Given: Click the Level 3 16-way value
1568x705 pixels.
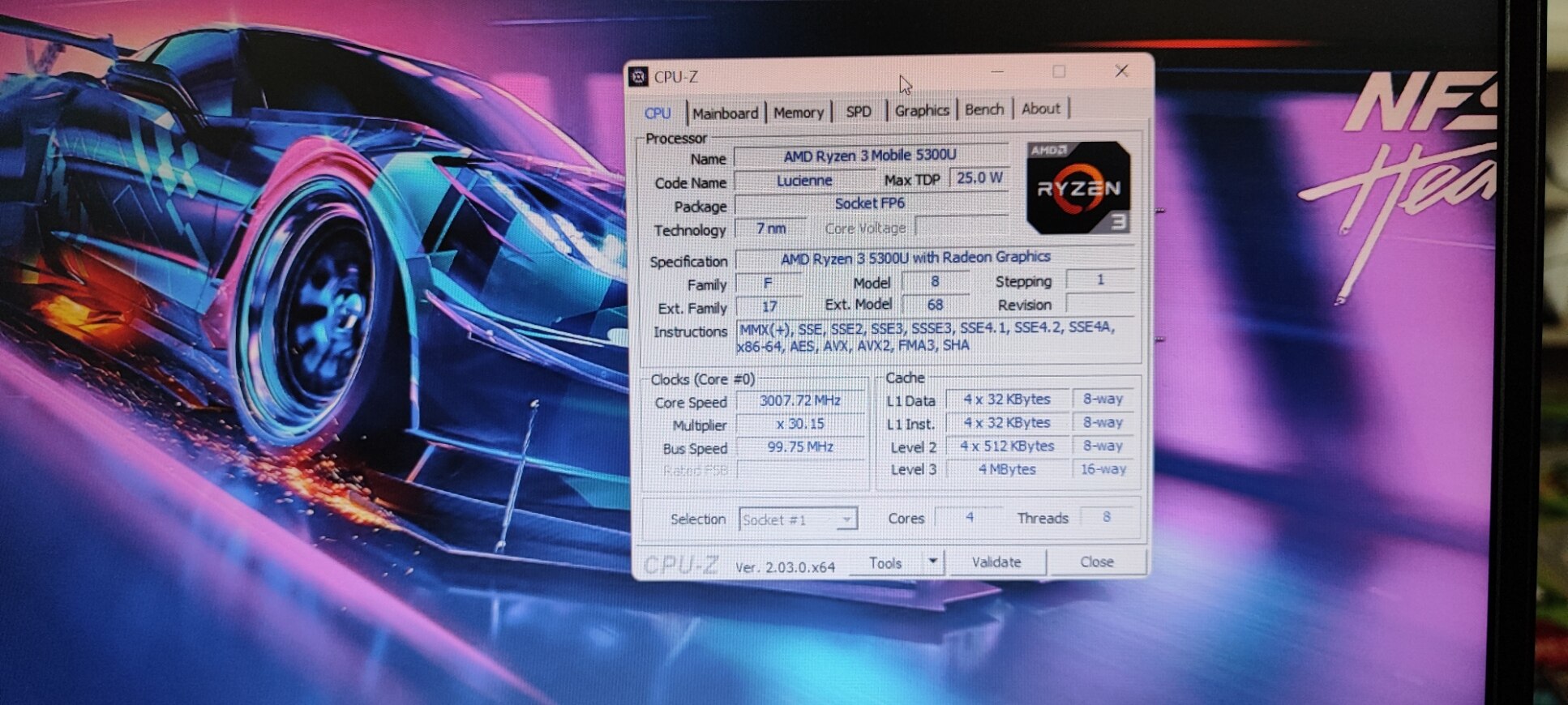Looking at the screenshot, I should tap(1103, 469).
